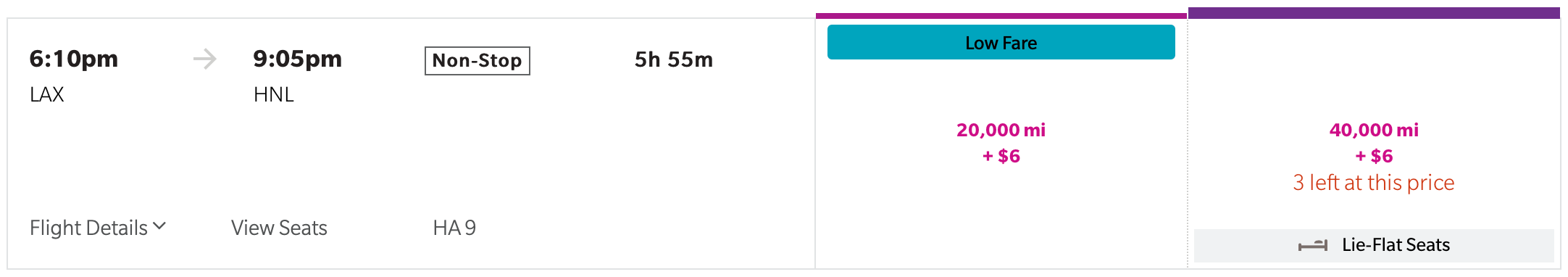Click the magenta bar above Low Fare column
This screenshot has height=277, width=1568.
coord(1001,15)
